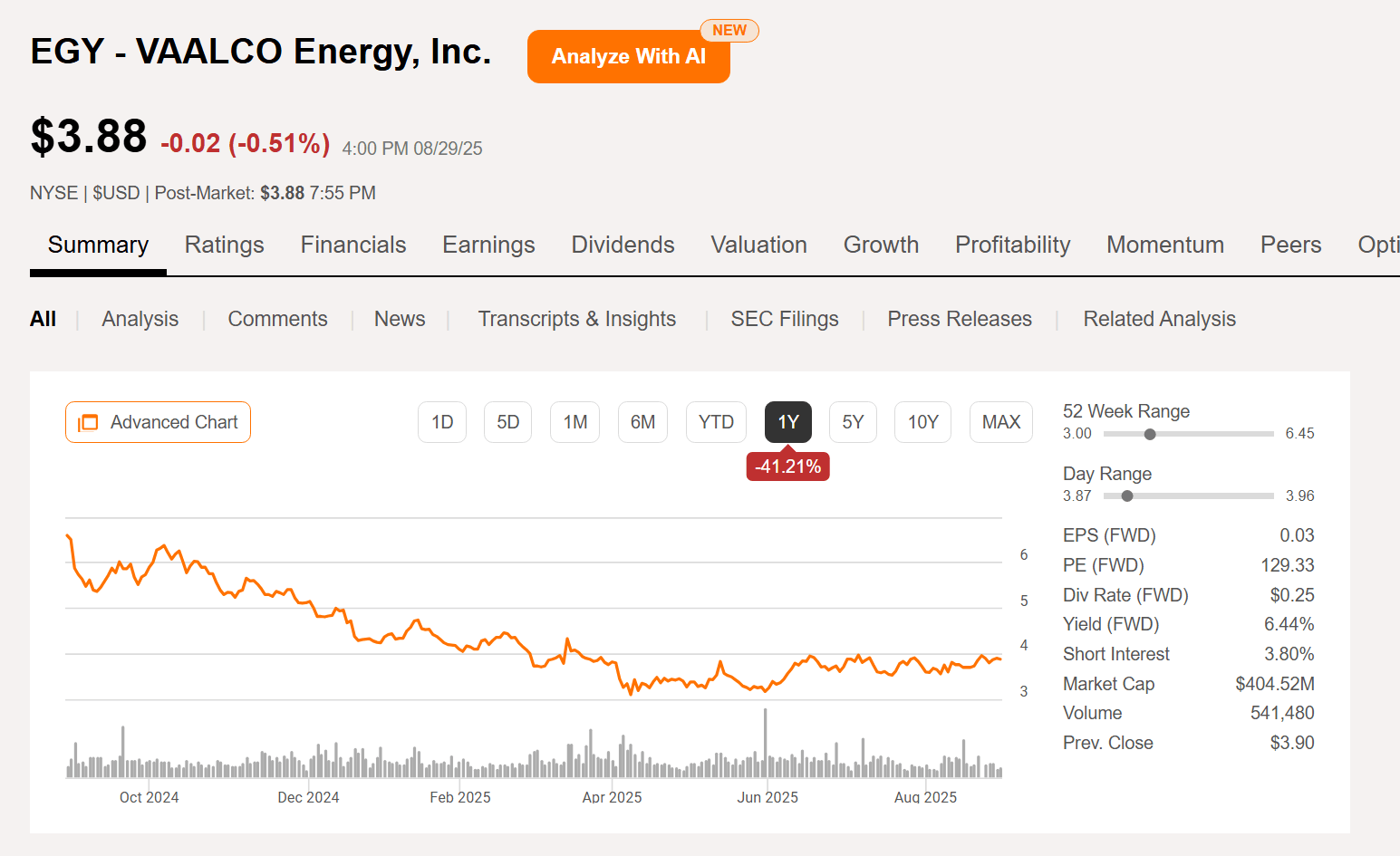This screenshot has width=1400, height=856.
Task: View the Momentum tab
Action: click(x=1165, y=245)
